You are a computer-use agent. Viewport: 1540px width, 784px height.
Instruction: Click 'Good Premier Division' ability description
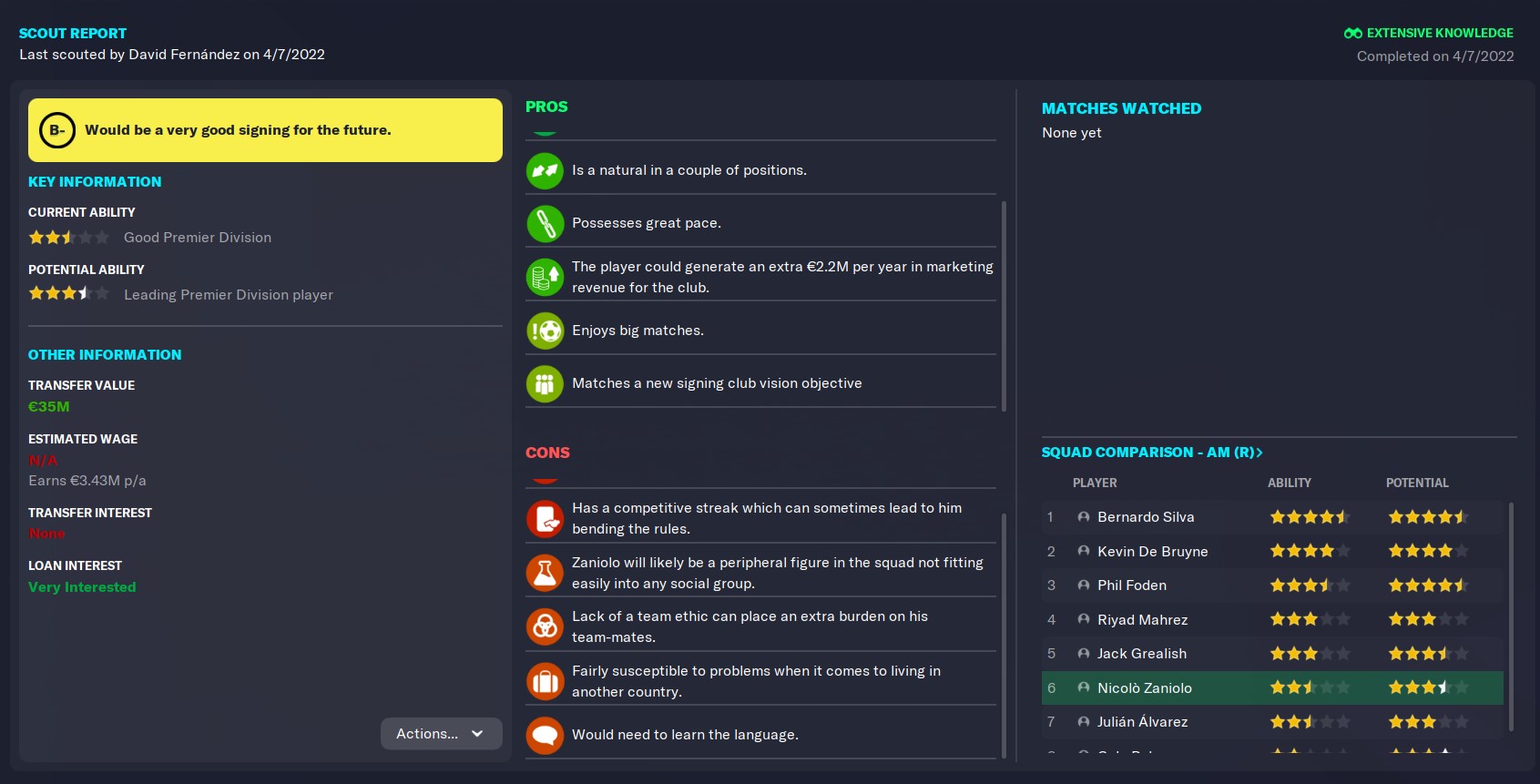tap(198, 238)
